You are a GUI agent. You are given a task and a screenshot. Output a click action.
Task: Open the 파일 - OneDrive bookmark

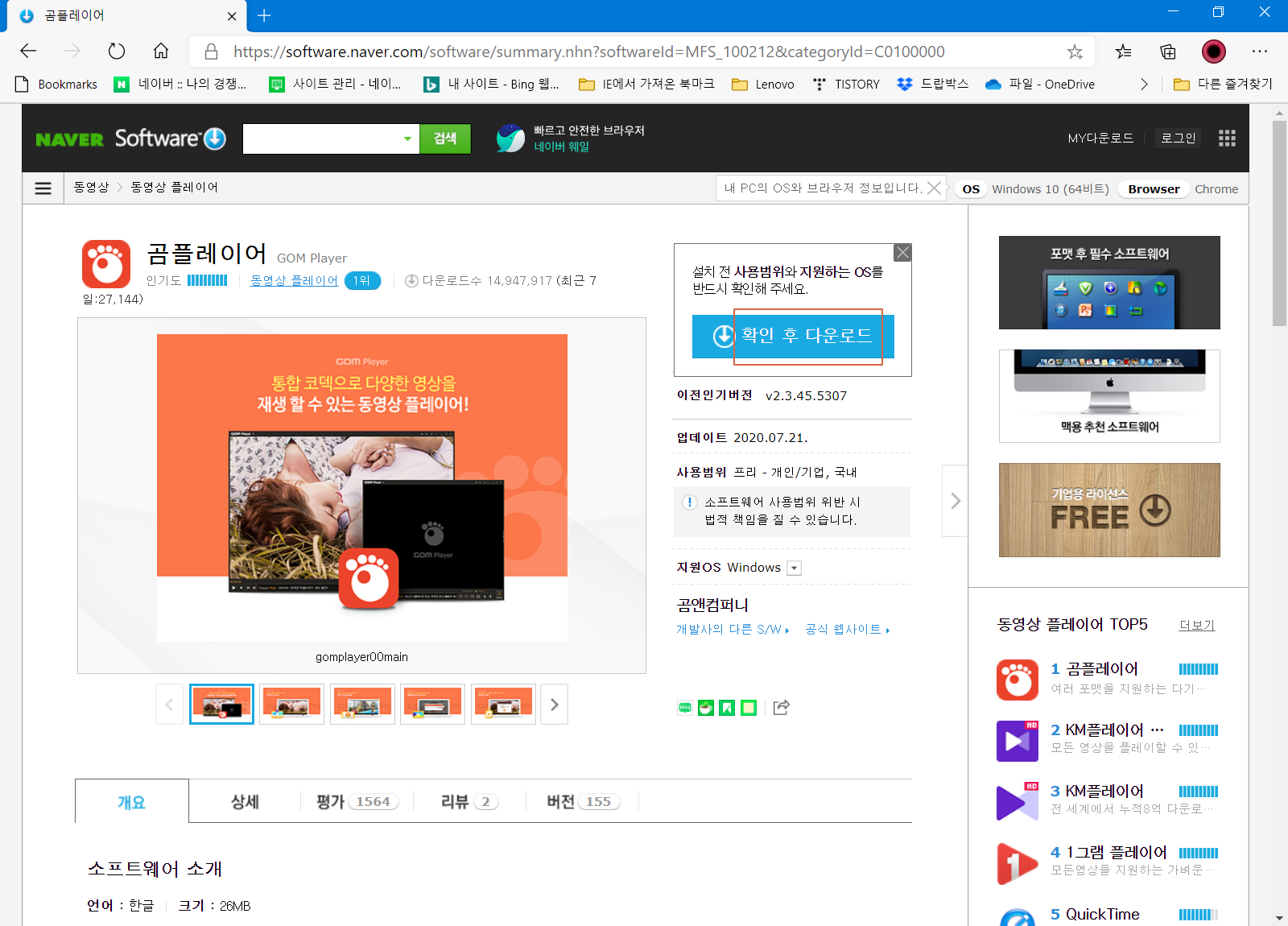point(1040,84)
